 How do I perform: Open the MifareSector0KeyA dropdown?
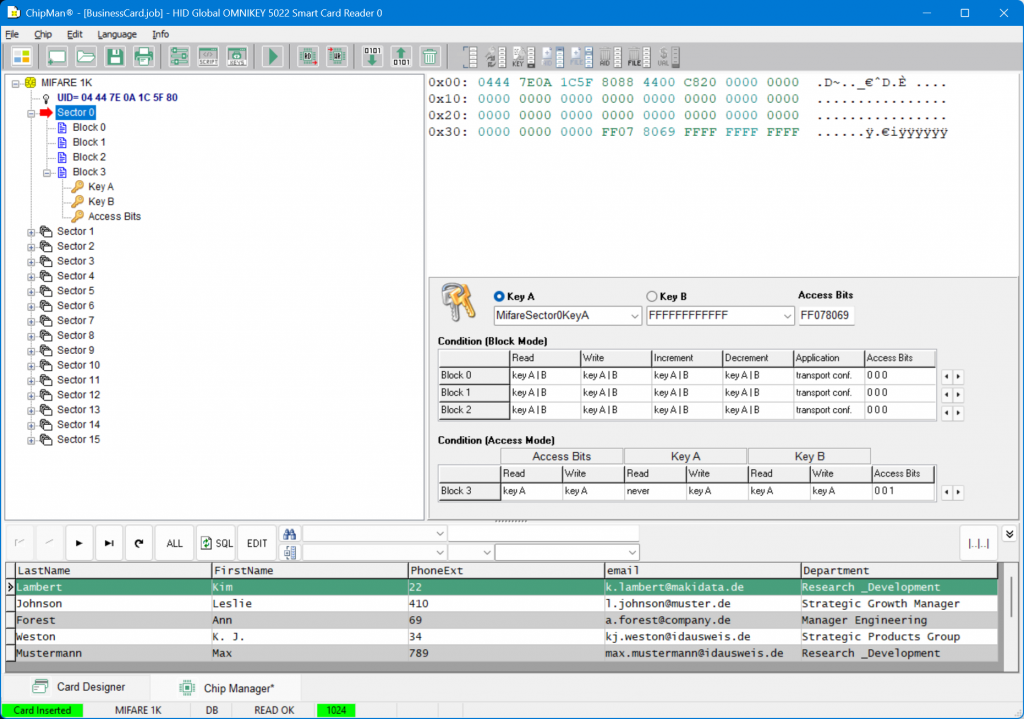[634, 316]
